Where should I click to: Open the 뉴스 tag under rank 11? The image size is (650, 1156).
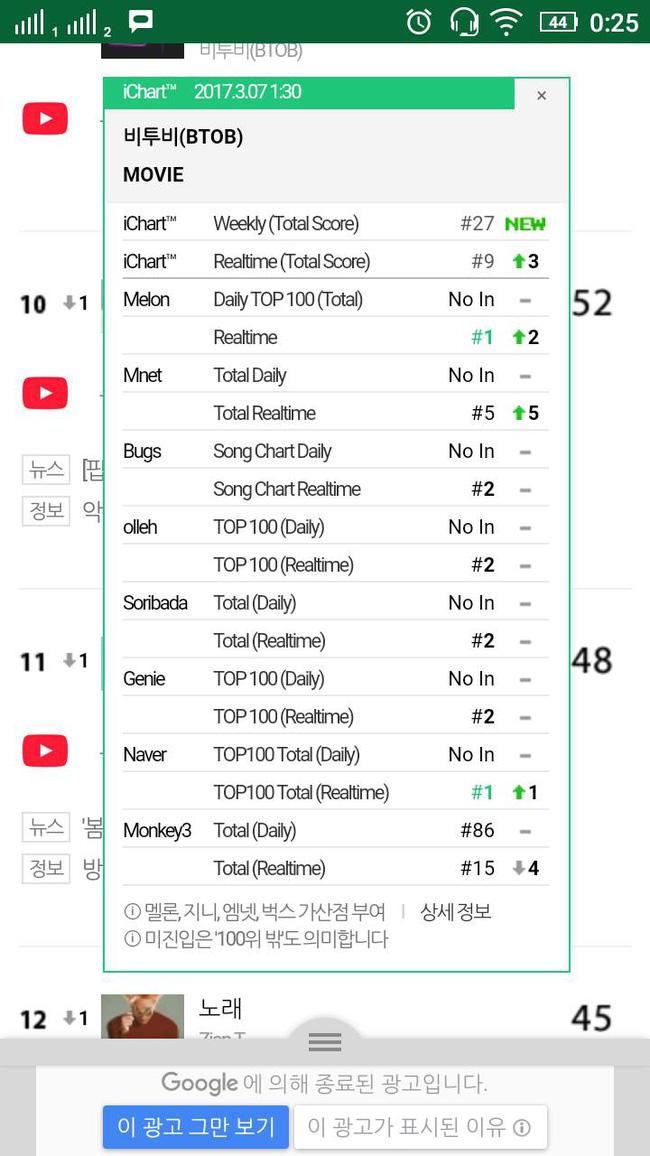tap(47, 827)
